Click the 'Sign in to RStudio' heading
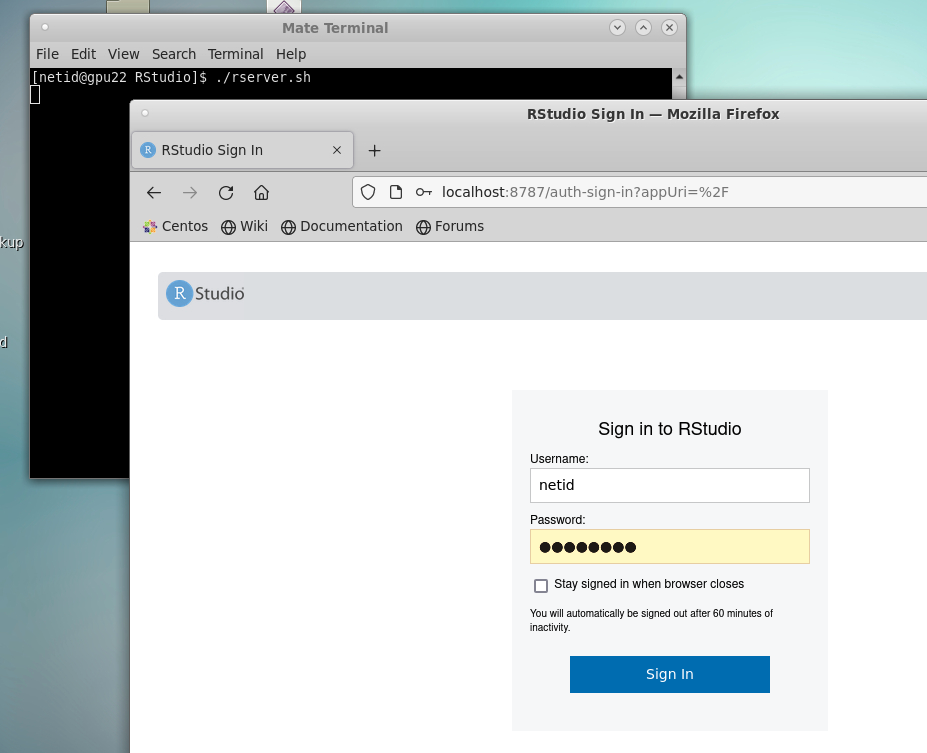The width and height of the screenshot is (927, 753). click(670, 429)
